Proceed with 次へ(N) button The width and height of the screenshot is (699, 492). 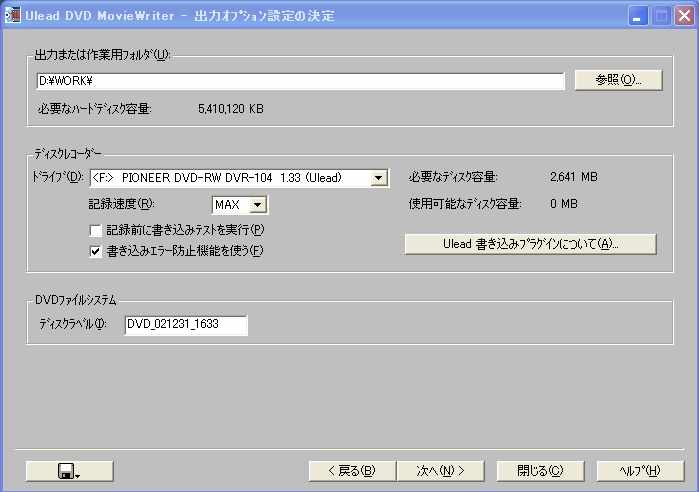pos(440,471)
